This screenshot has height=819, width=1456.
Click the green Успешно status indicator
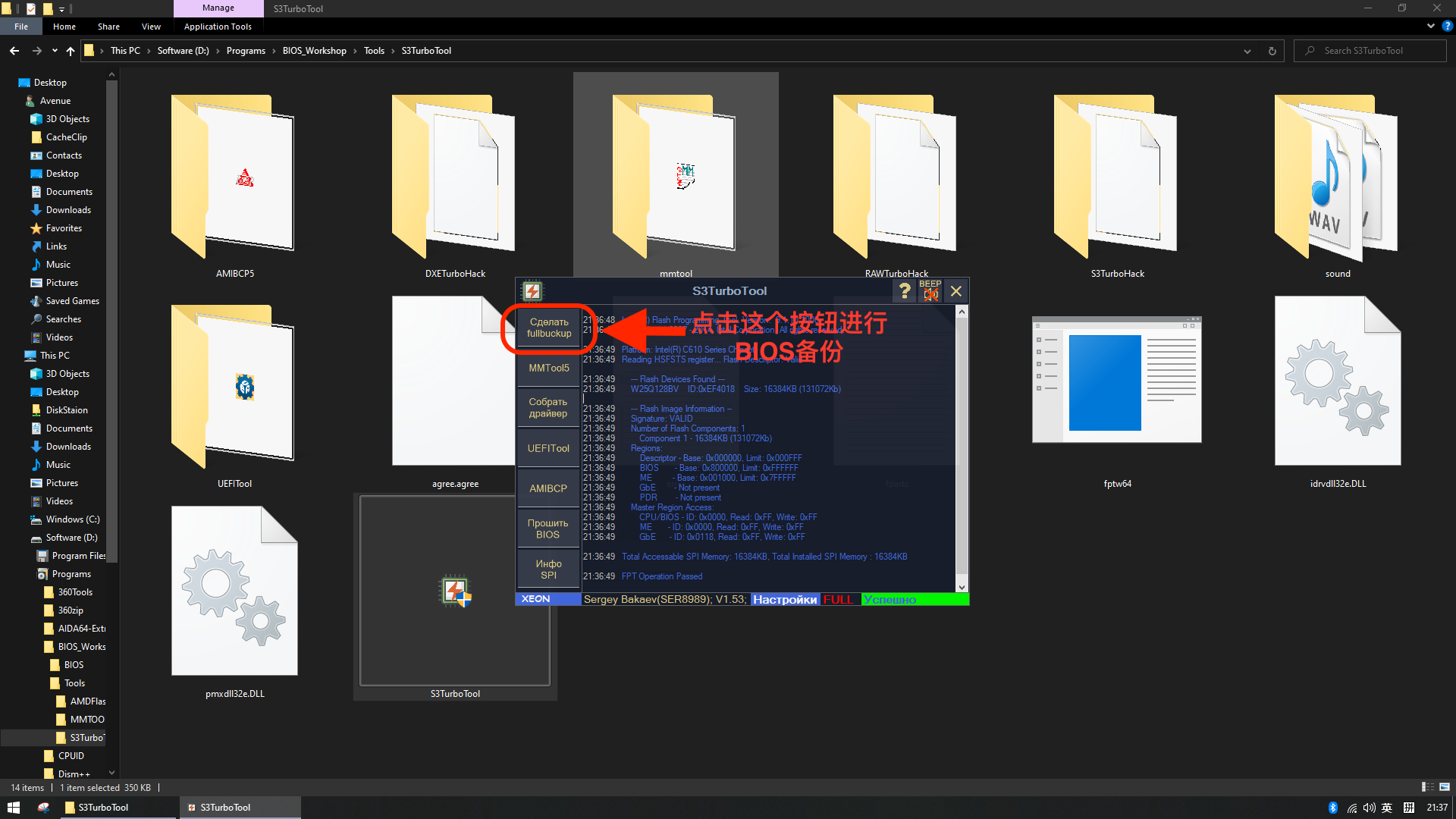point(914,599)
